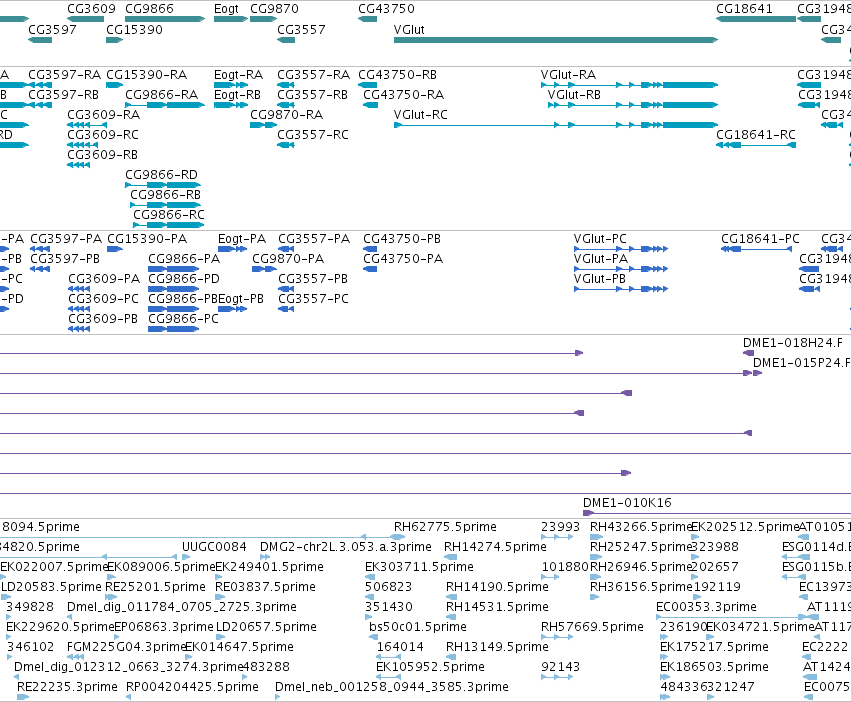Viewport: 851px width, 702px height.
Task: Click transcript CG3609-RC
Action: (x=82, y=145)
